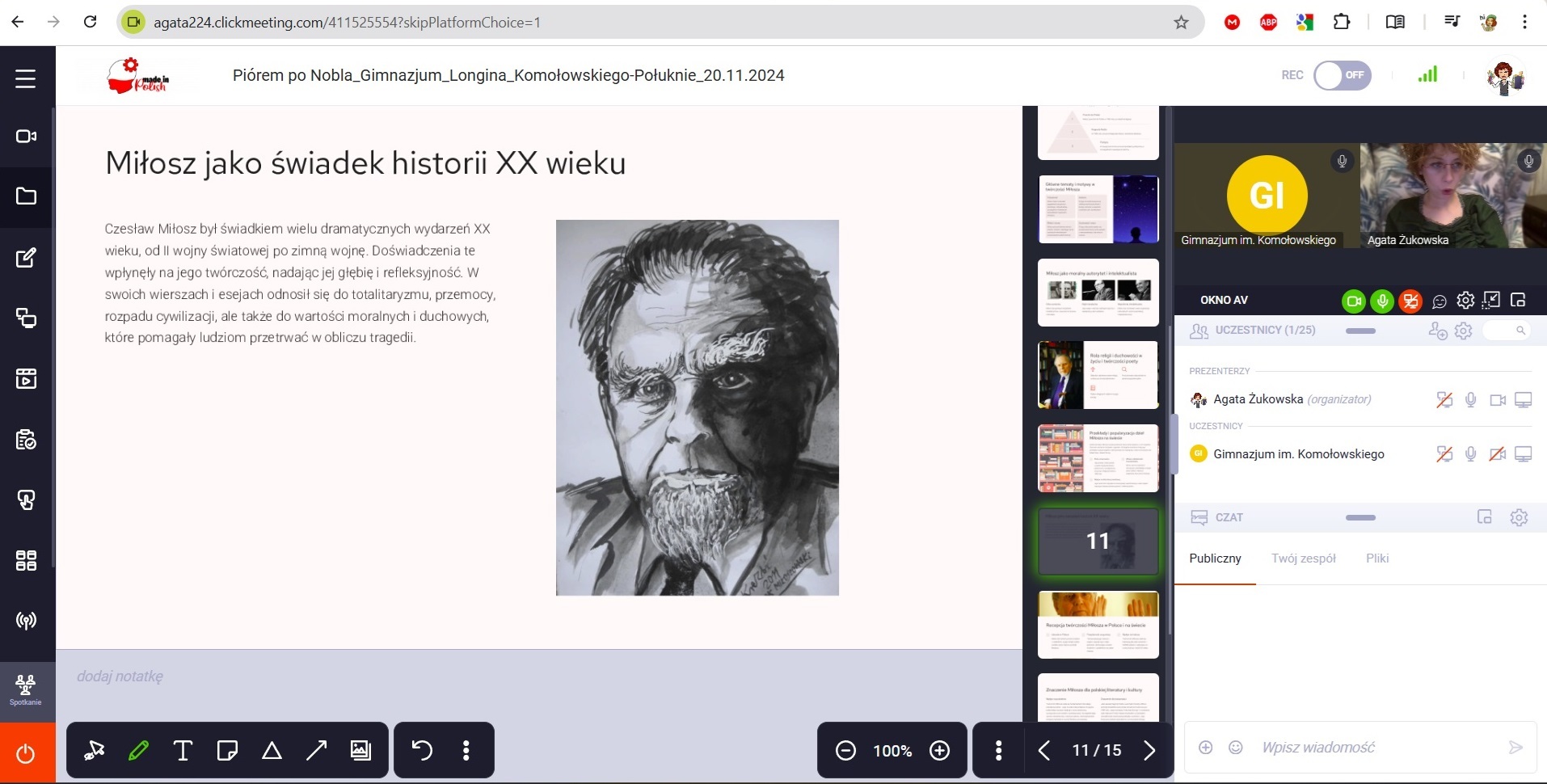Click the orange power end-event button

coord(27,753)
